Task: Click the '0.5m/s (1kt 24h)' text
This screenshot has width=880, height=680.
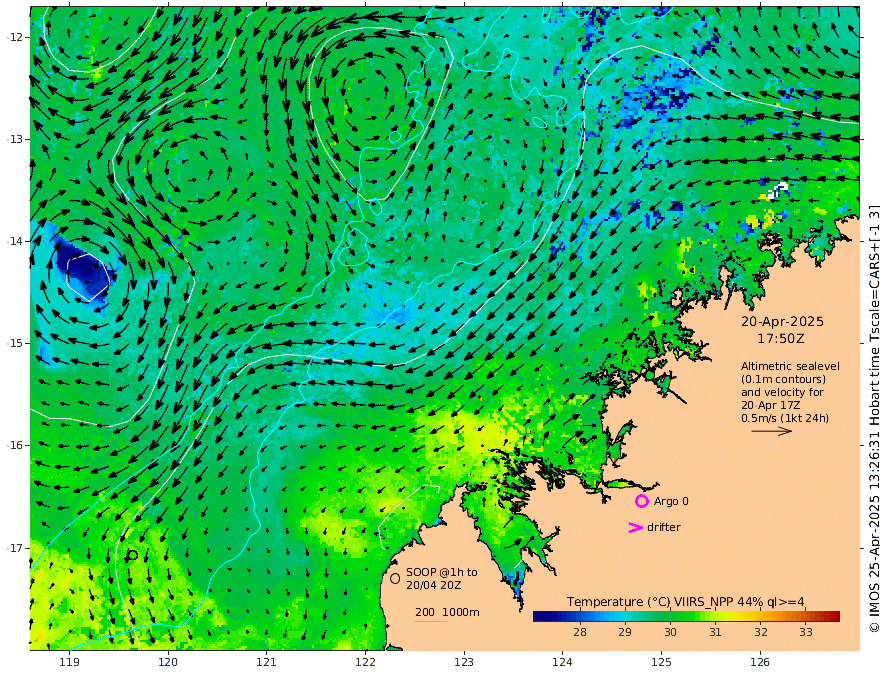Action: (x=785, y=418)
